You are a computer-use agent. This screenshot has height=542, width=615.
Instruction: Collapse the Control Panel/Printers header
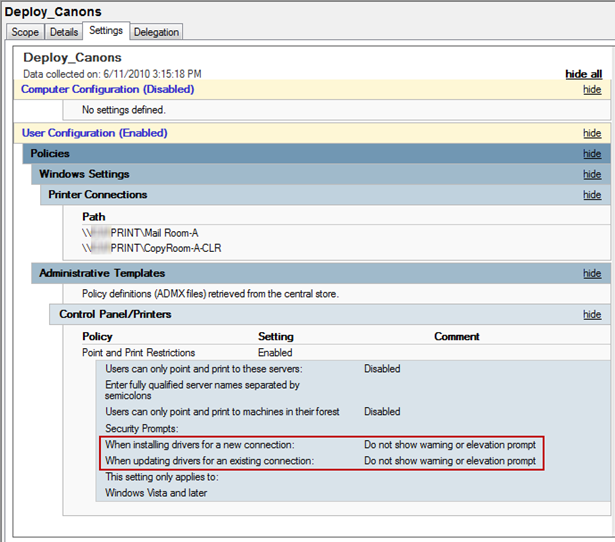[116, 314]
